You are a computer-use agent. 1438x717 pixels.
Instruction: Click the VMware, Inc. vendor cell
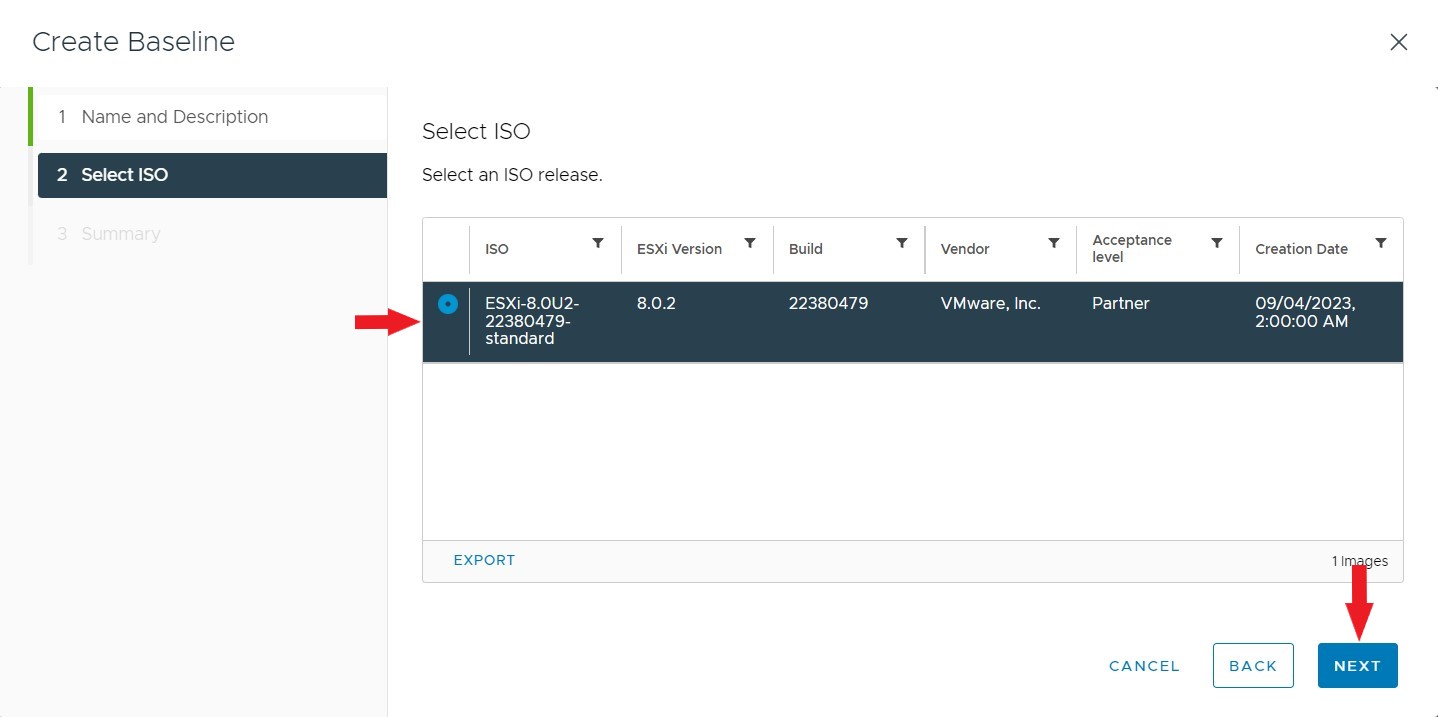pos(991,303)
